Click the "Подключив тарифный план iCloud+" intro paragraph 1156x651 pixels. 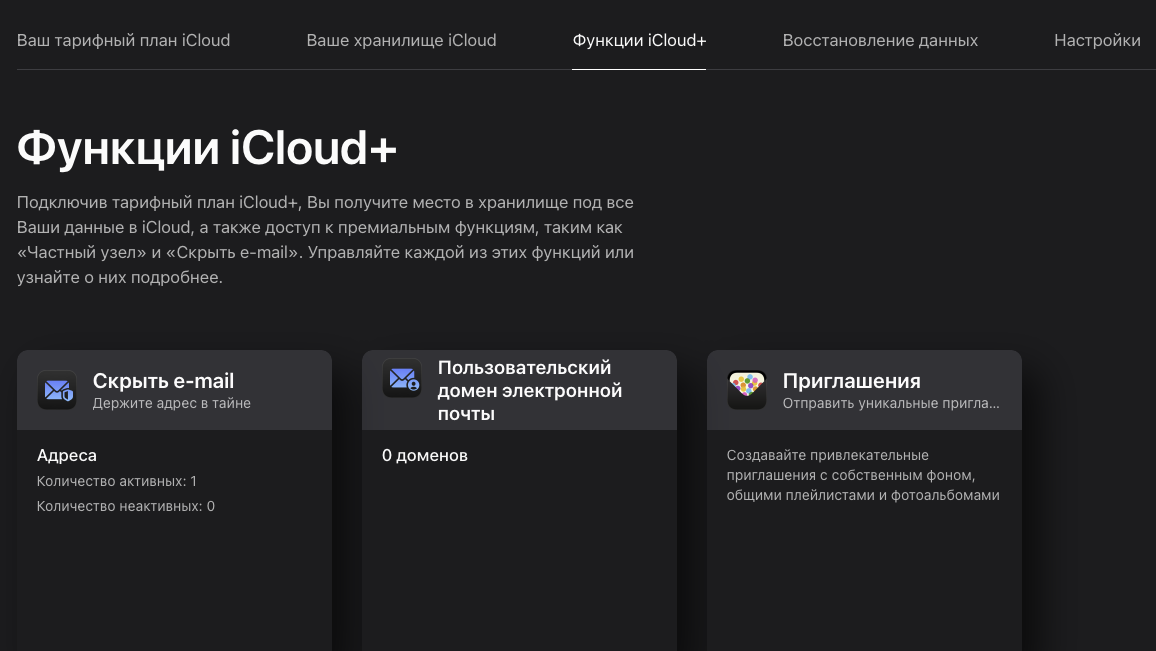coord(325,240)
